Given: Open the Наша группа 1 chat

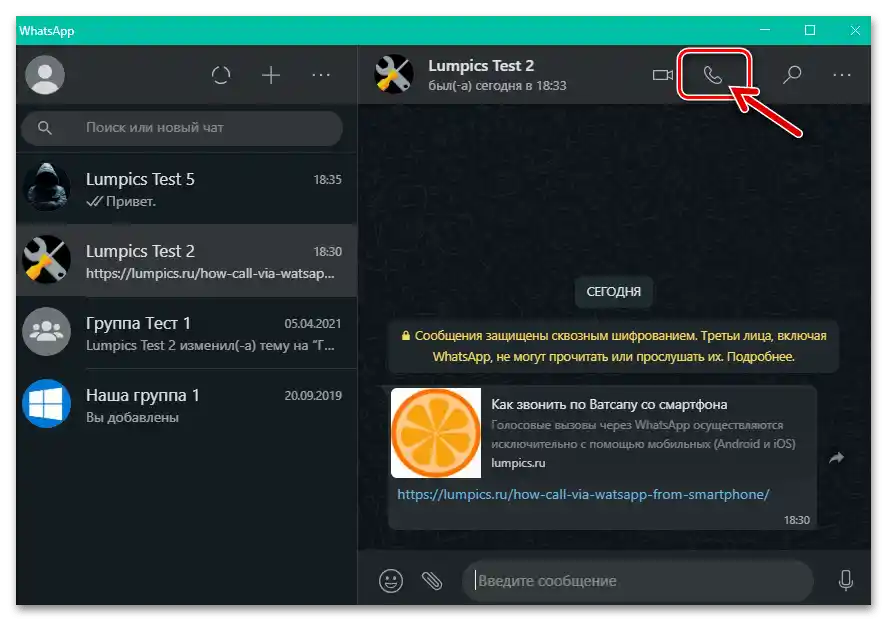Looking at the screenshot, I should point(187,404).
